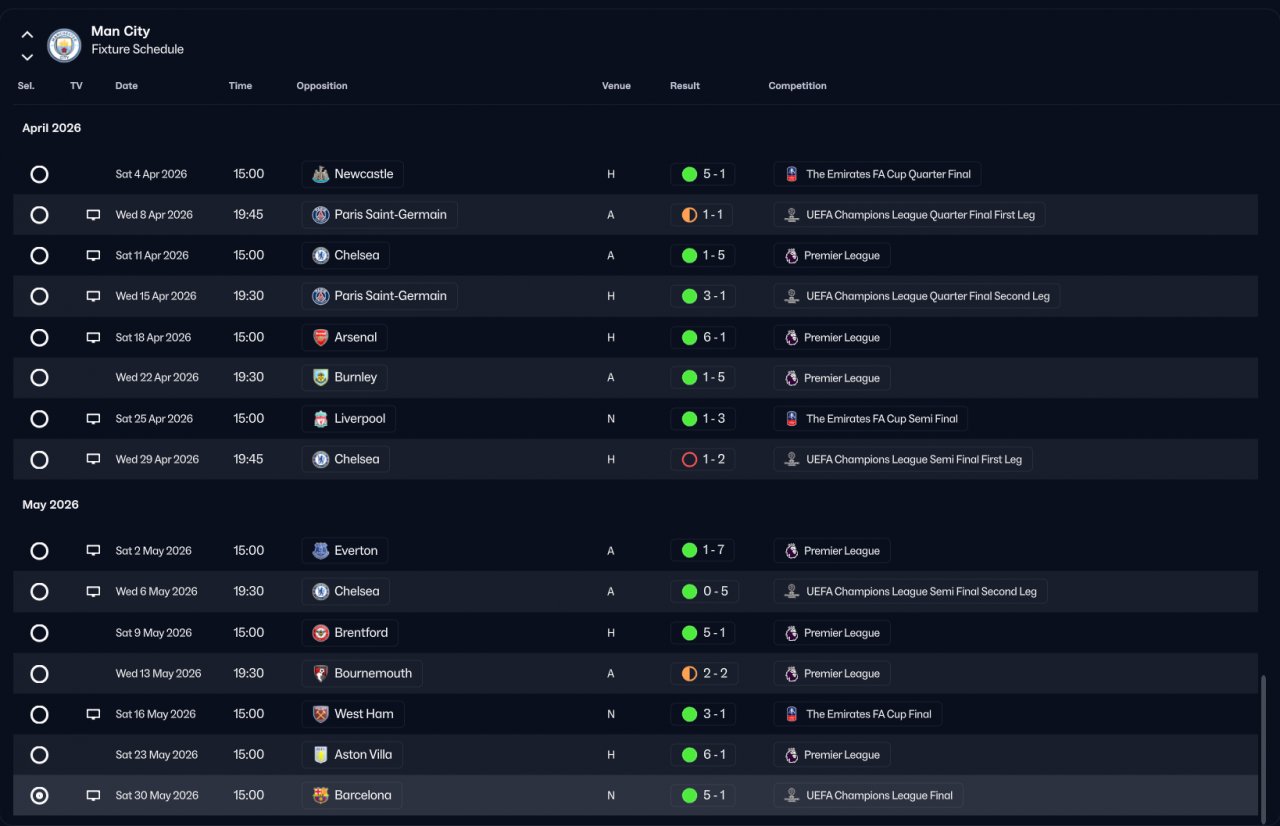Open UEFA Champions League Semi Final Second Leg

[910, 592]
